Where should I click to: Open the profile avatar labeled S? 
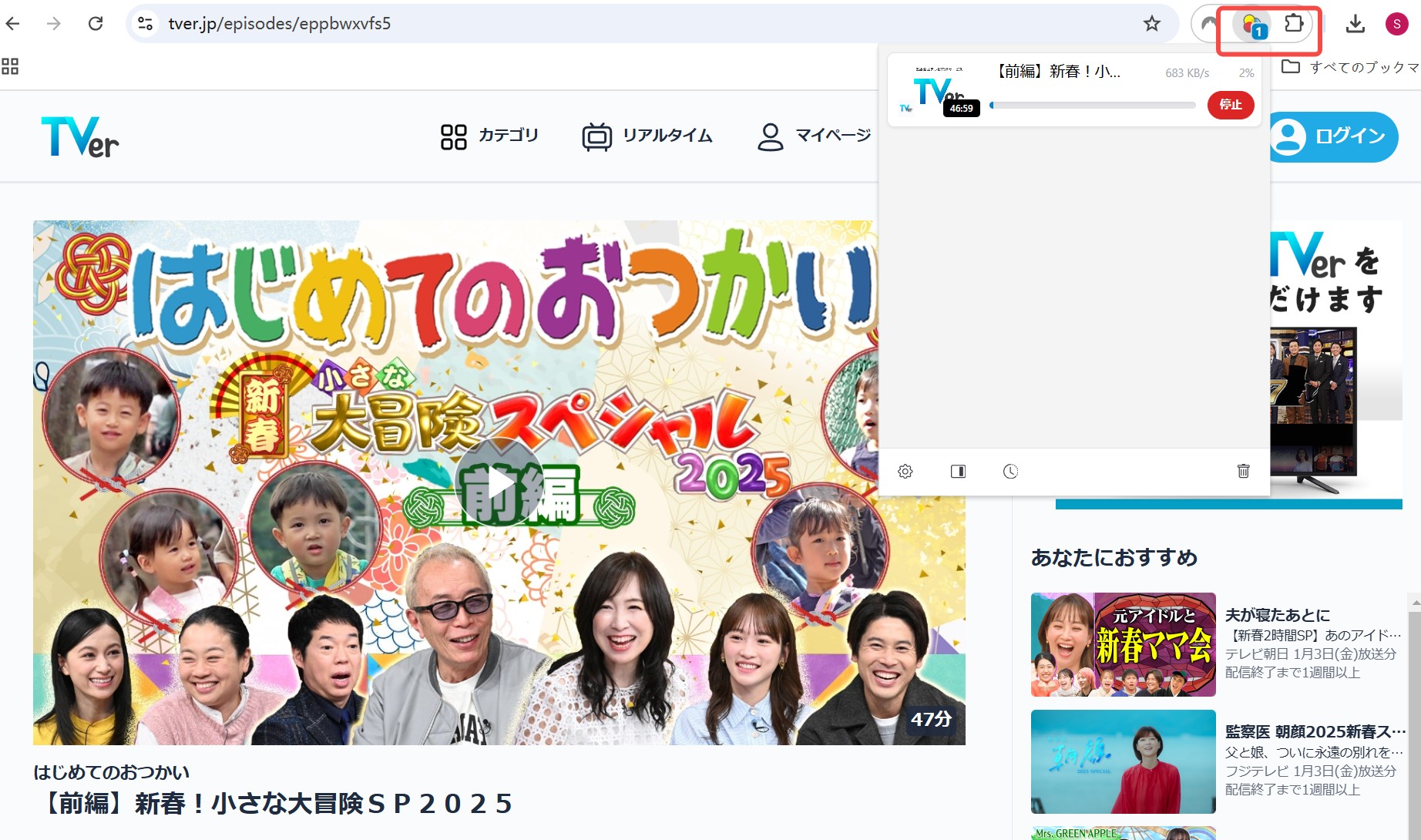tap(1396, 24)
